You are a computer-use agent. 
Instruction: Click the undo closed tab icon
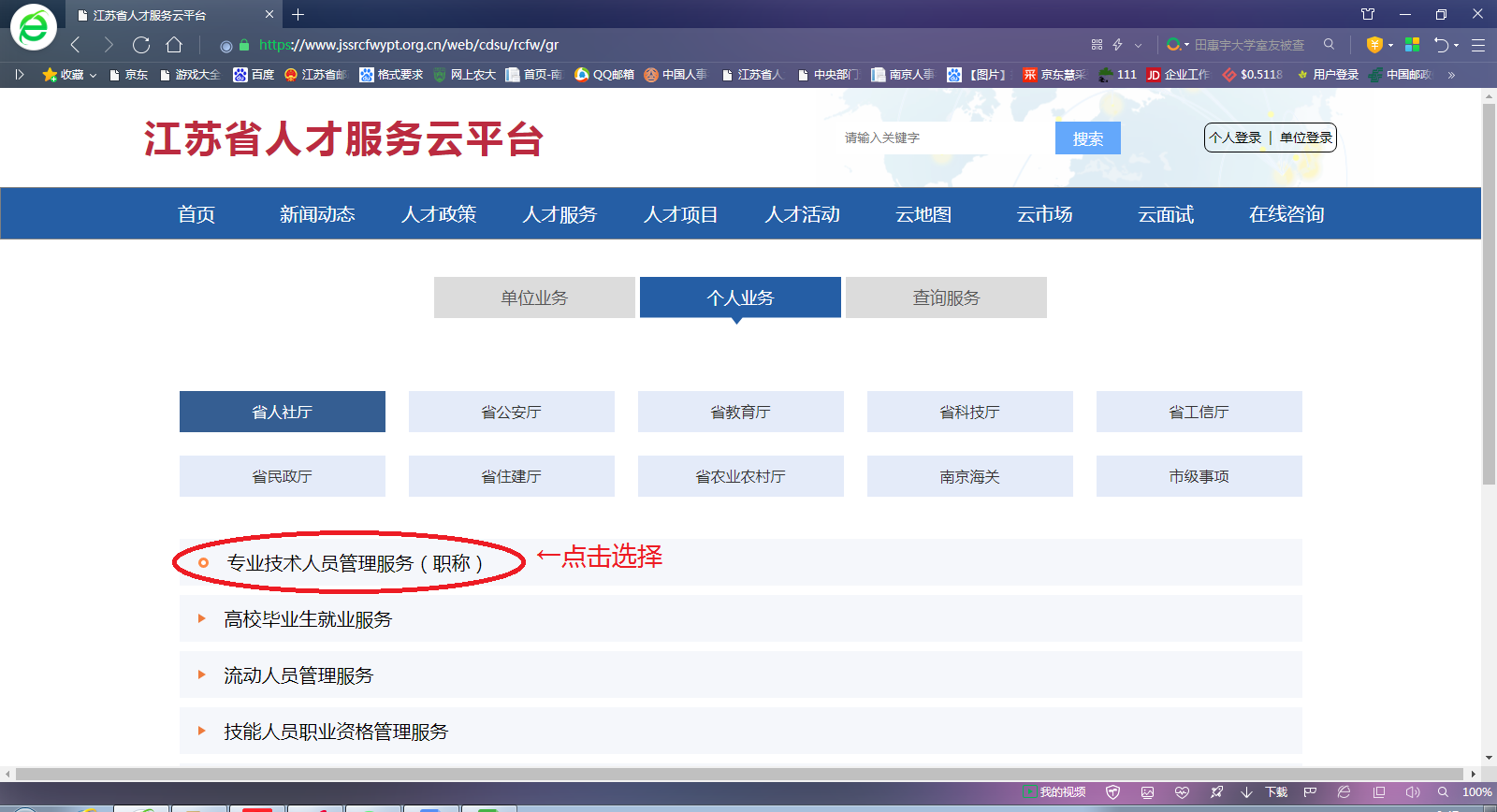(x=1442, y=45)
